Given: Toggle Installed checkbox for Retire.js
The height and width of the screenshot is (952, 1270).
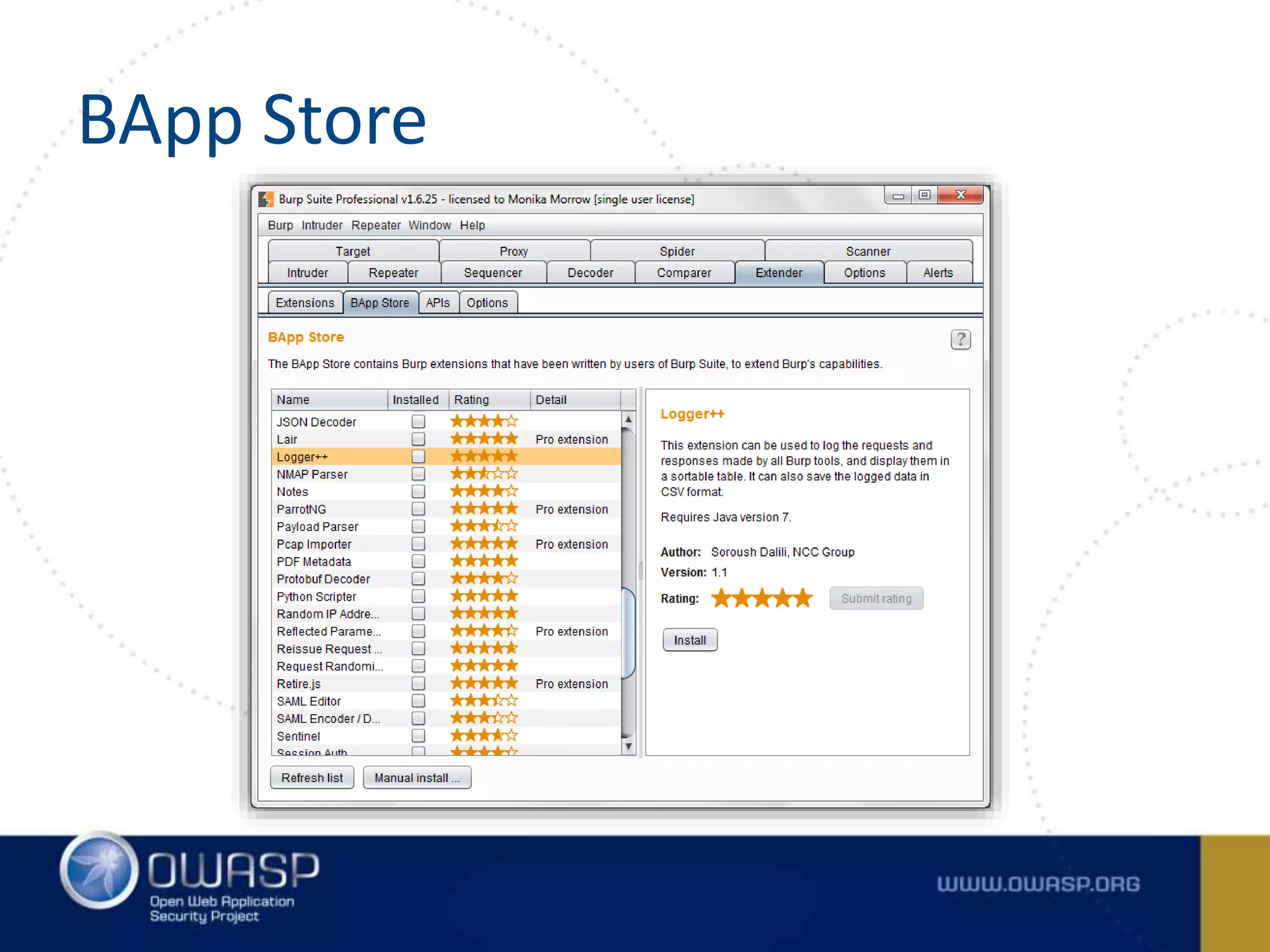Looking at the screenshot, I should coord(419,684).
